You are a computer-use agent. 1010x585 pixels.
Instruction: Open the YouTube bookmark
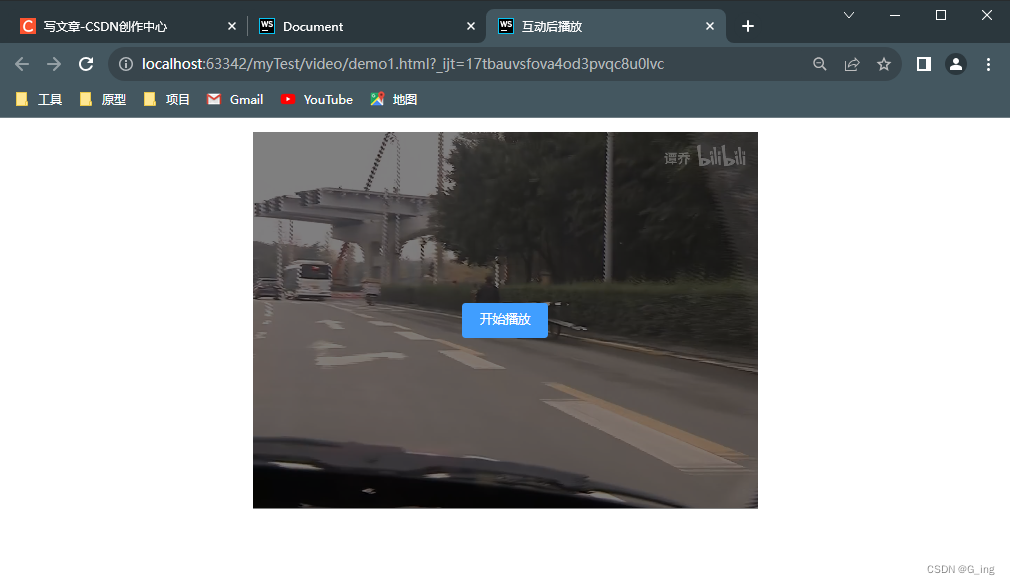317,99
